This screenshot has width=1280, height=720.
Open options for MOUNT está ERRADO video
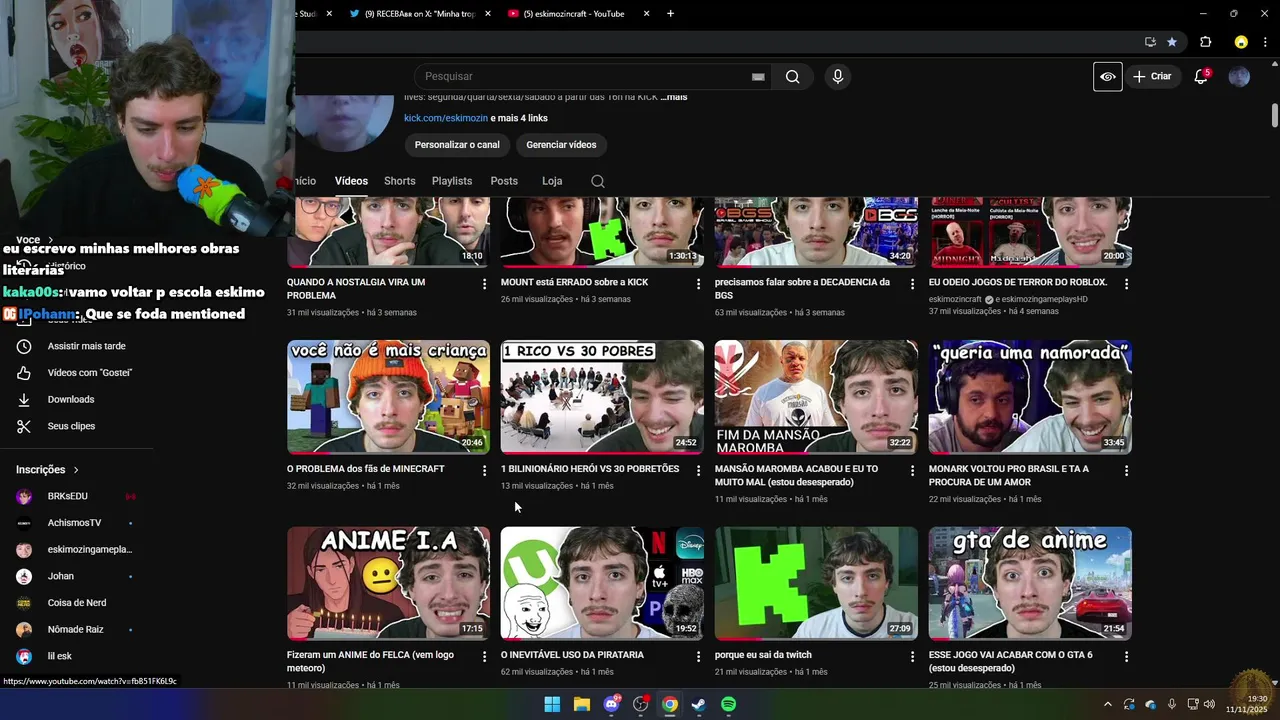point(698,284)
